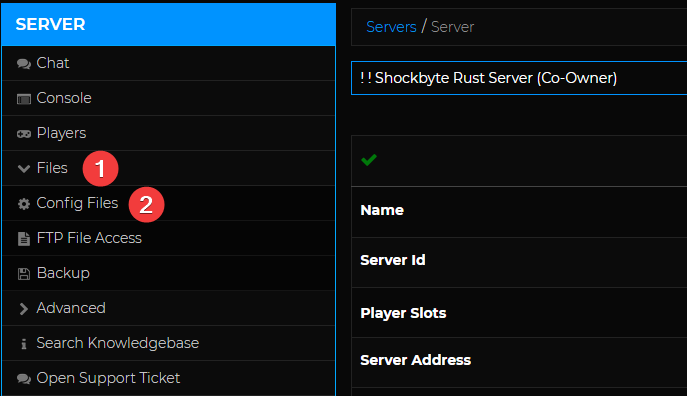This screenshot has height=396, width=687.
Task: Open Config Files from the sidebar
Action: pyautogui.click(x=169, y=203)
